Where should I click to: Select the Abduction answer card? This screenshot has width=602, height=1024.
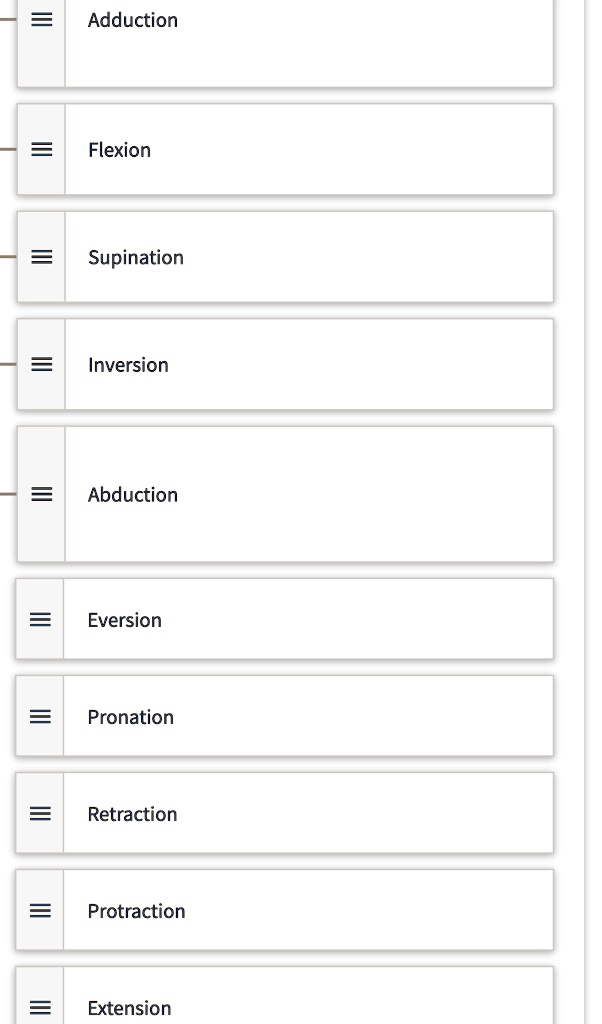pos(300,494)
